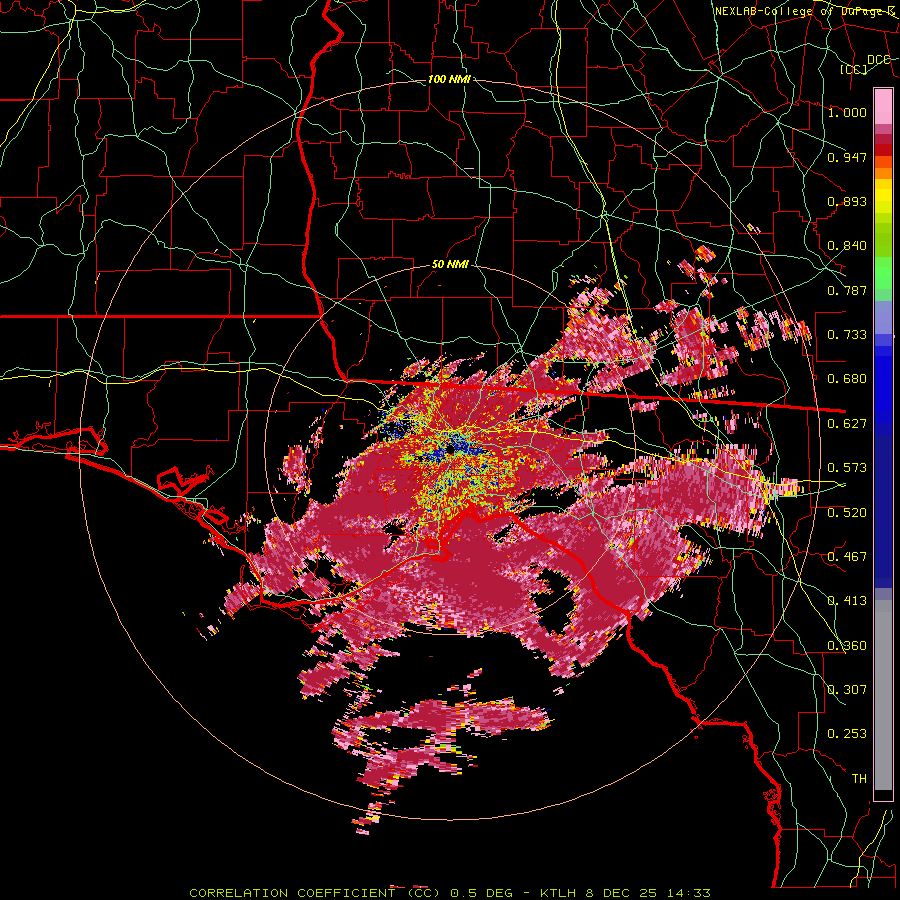The width and height of the screenshot is (900, 900).
Task: Click the 0.413 scale label
Action: [x=847, y=601]
